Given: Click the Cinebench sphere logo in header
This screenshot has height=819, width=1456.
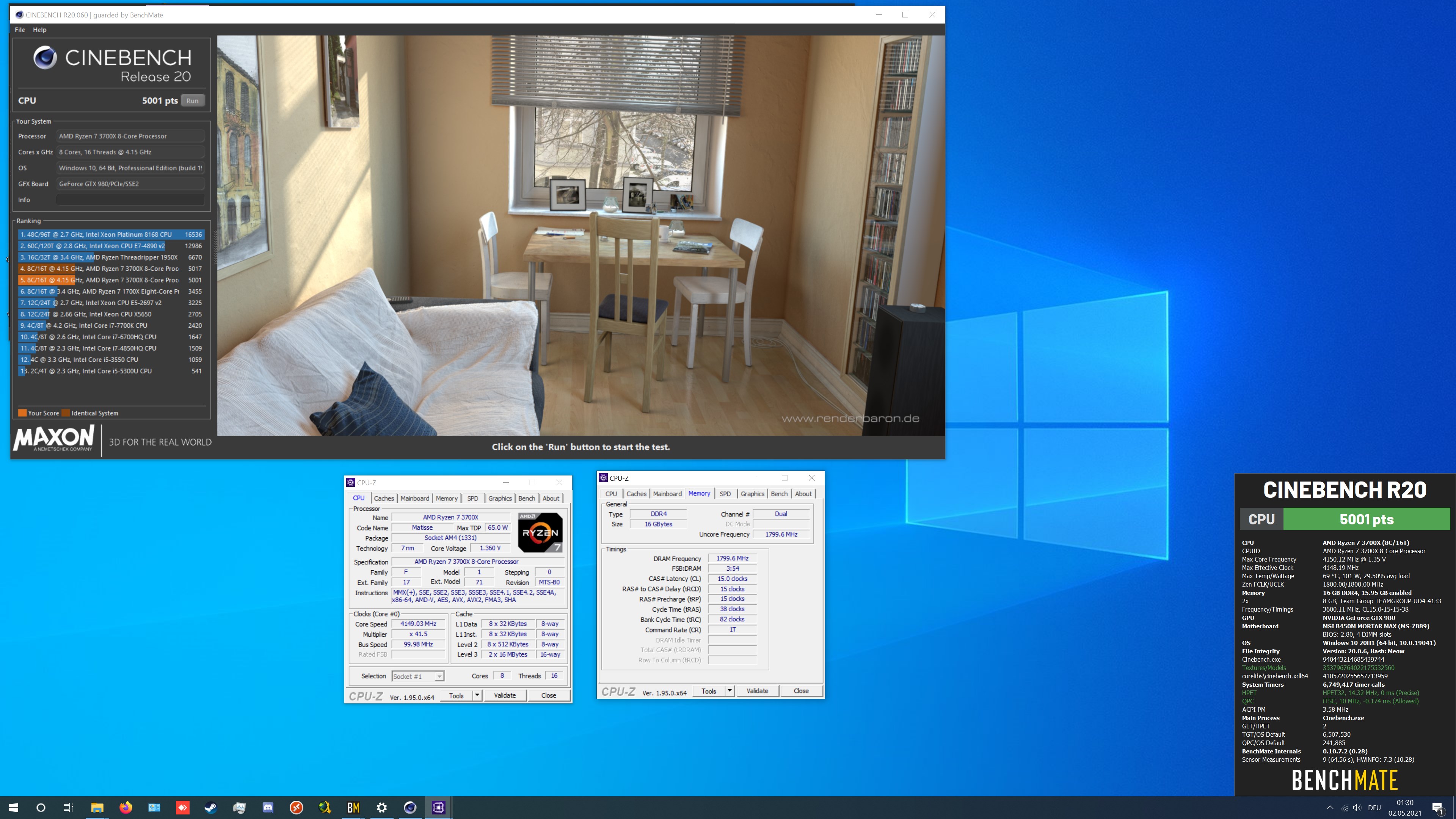Looking at the screenshot, I should click(x=45, y=58).
